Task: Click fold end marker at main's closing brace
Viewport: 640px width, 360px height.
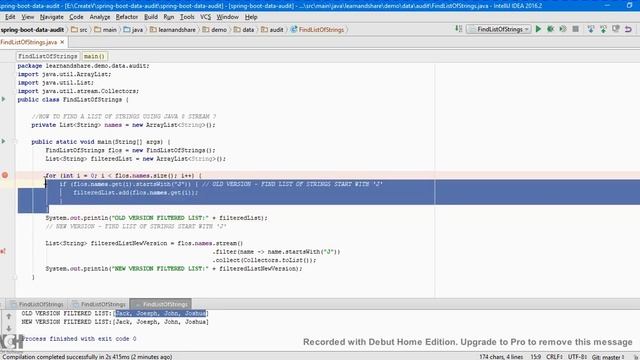Action: coord(15,277)
